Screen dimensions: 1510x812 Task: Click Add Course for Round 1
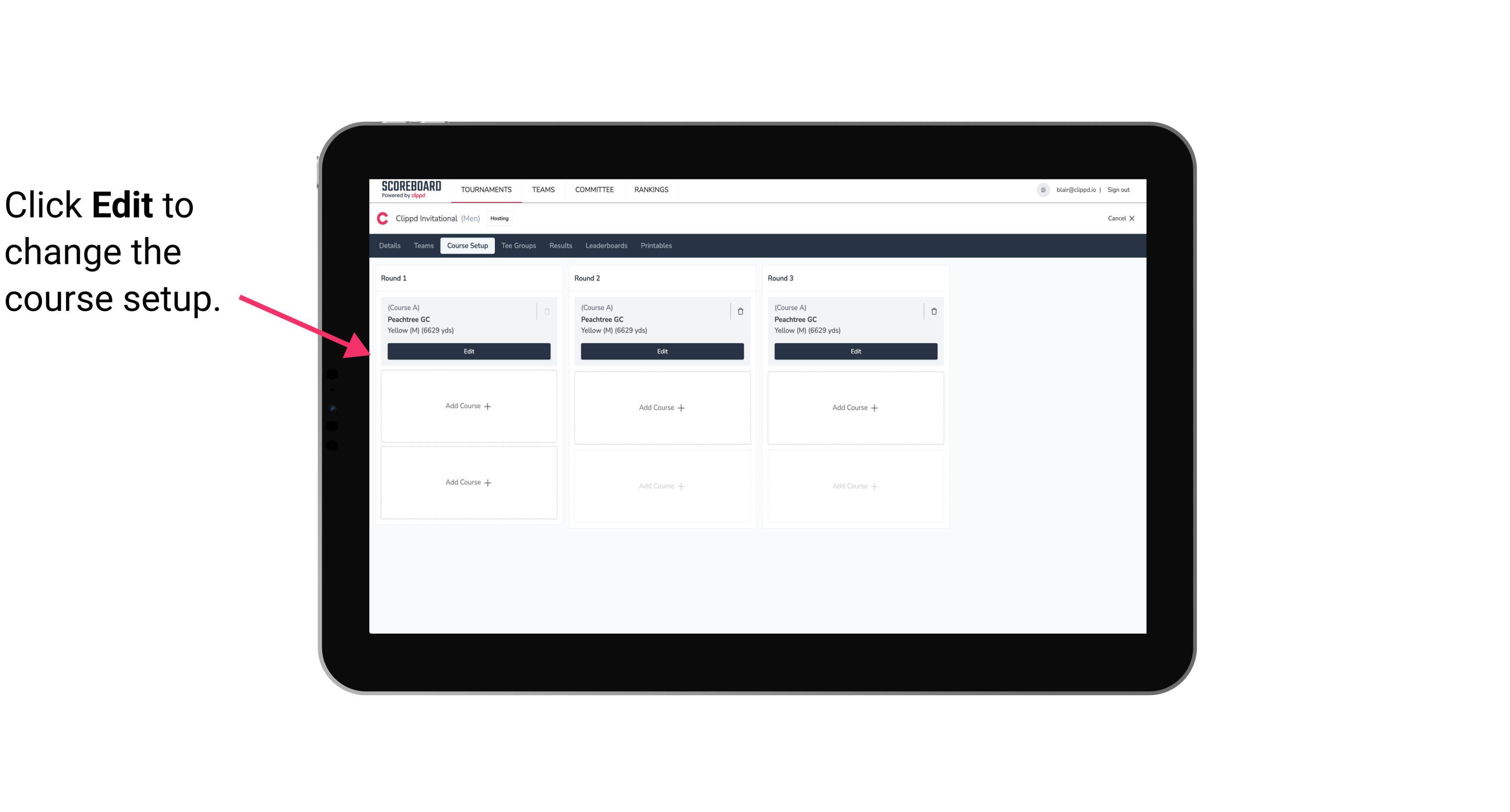[468, 406]
